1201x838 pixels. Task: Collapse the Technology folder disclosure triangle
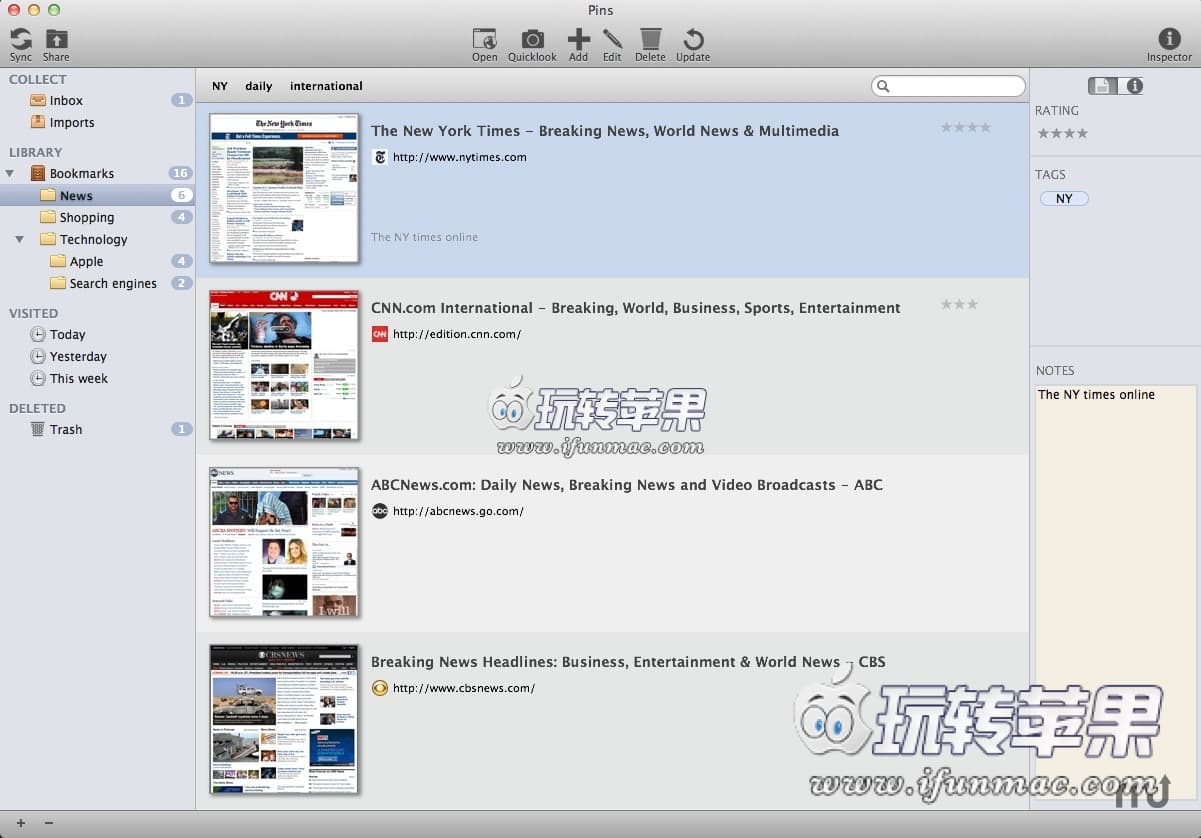(x=20, y=239)
